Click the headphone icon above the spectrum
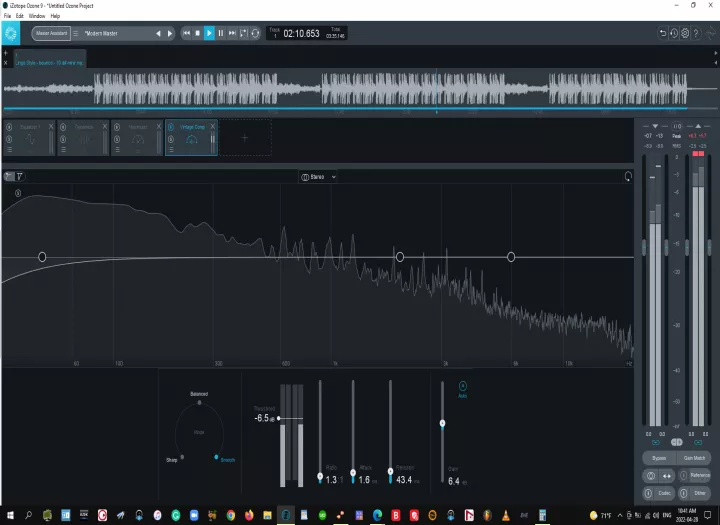720x525 pixels. click(628, 176)
